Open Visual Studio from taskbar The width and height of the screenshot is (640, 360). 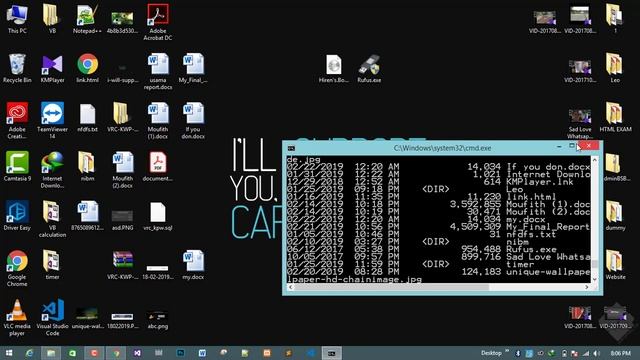point(137,353)
